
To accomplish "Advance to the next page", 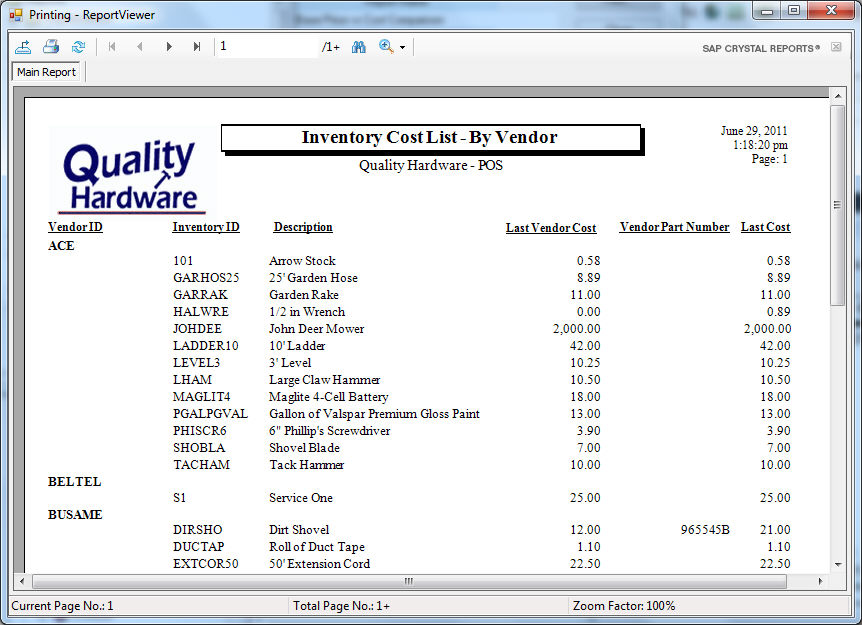I will [x=169, y=47].
